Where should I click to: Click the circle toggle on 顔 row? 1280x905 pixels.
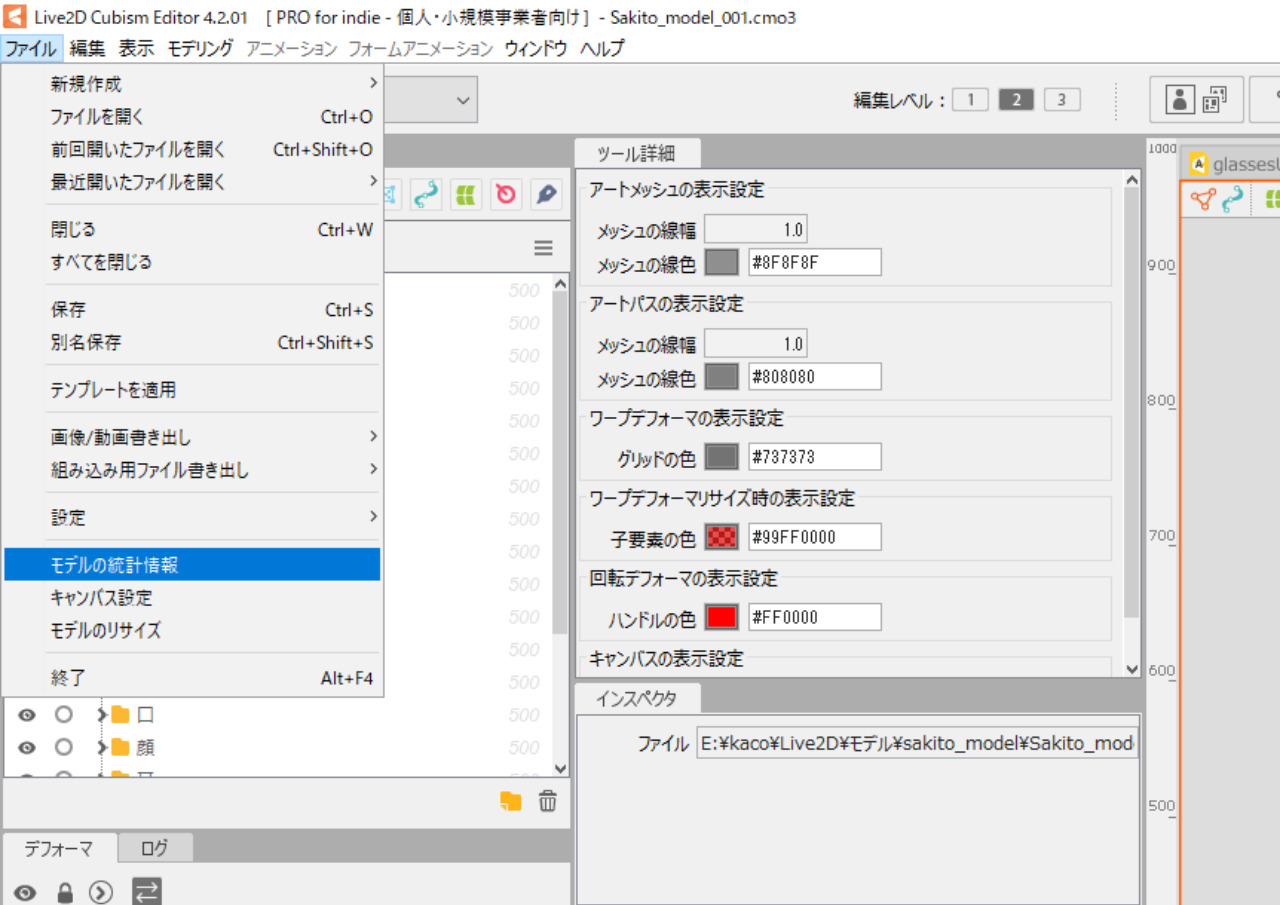pyautogui.click(x=64, y=748)
